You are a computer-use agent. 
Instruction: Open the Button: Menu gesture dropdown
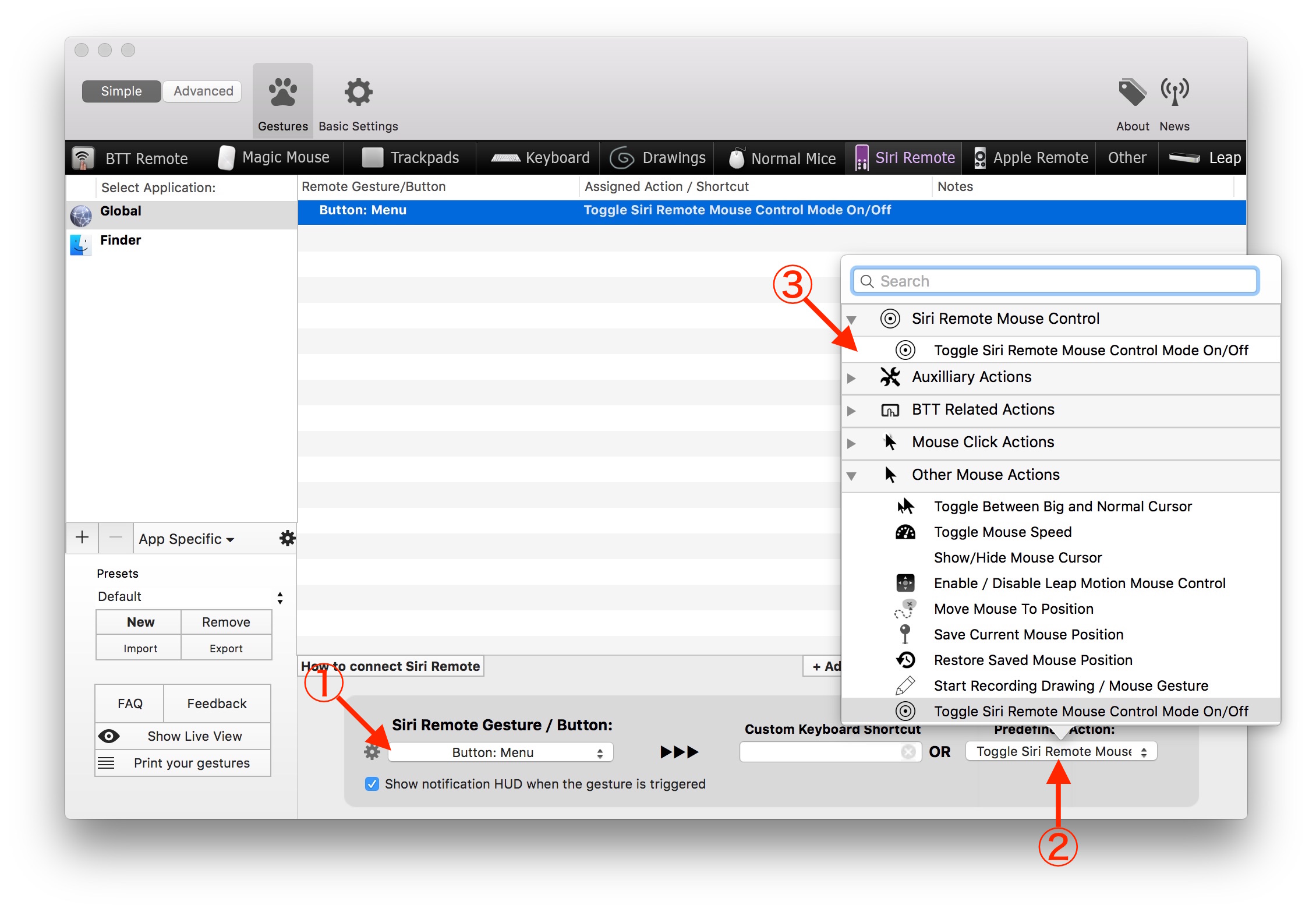[x=501, y=752]
